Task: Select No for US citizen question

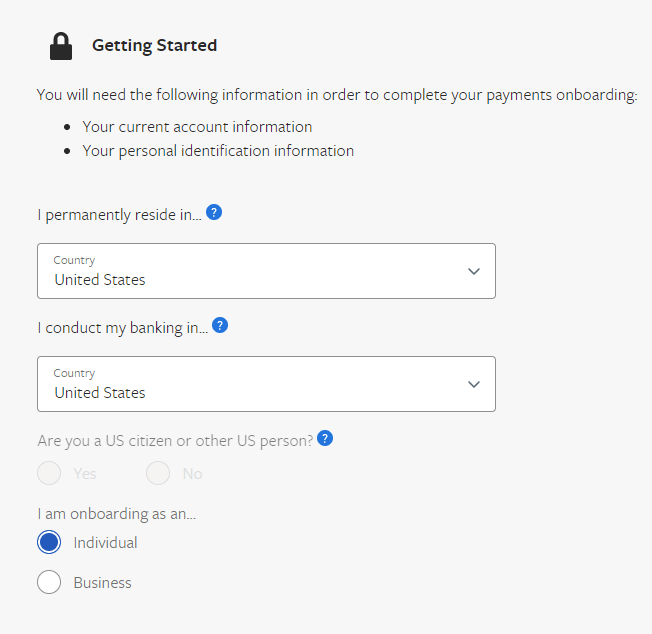Action: [158, 473]
